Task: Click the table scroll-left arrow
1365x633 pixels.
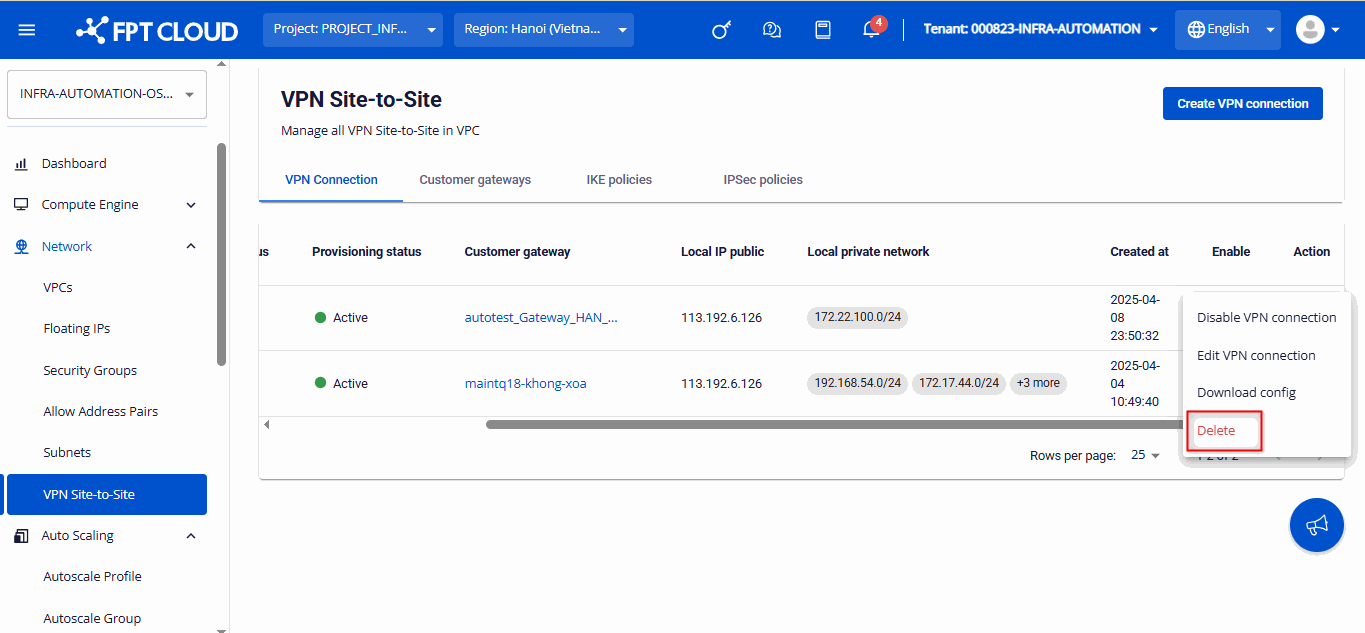Action: click(x=267, y=425)
